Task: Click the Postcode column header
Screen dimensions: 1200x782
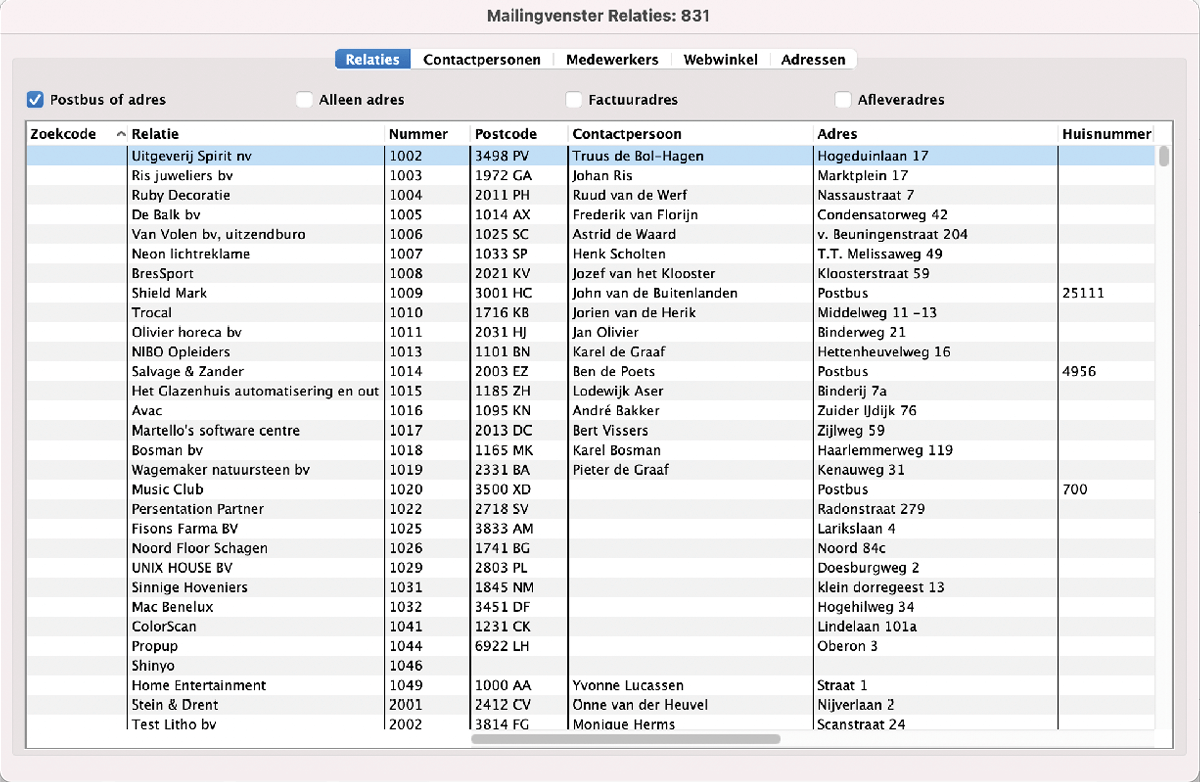Action: (x=519, y=134)
